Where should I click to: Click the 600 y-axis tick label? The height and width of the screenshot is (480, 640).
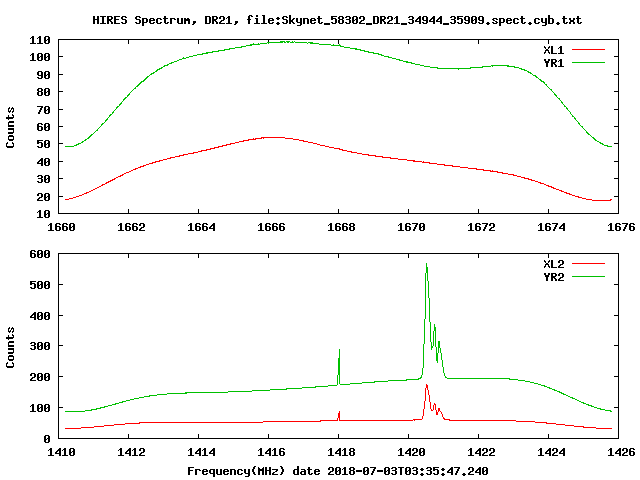tap(40, 254)
